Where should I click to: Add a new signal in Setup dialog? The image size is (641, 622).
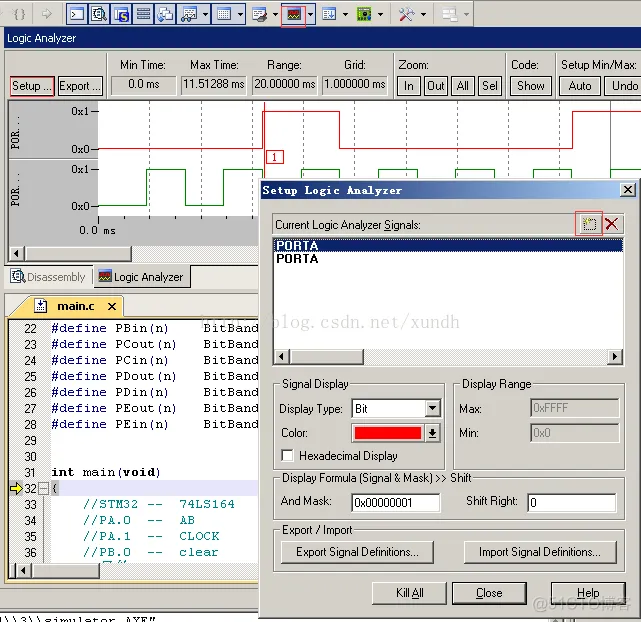click(589, 224)
